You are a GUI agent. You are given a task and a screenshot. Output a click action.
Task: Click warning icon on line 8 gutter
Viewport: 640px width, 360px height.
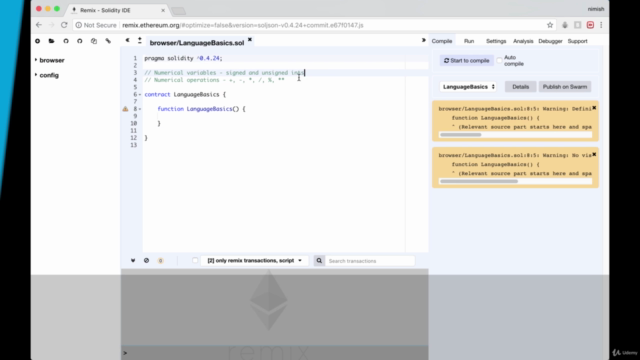[125, 109]
